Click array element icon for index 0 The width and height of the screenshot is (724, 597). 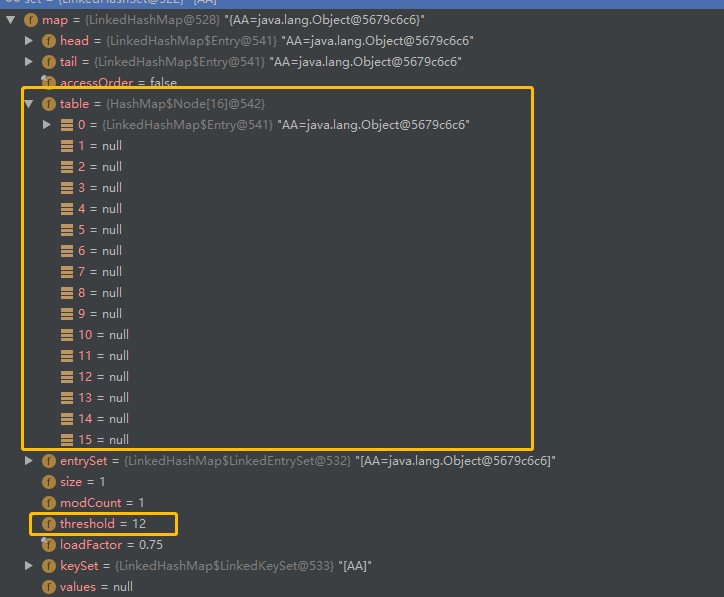point(67,125)
